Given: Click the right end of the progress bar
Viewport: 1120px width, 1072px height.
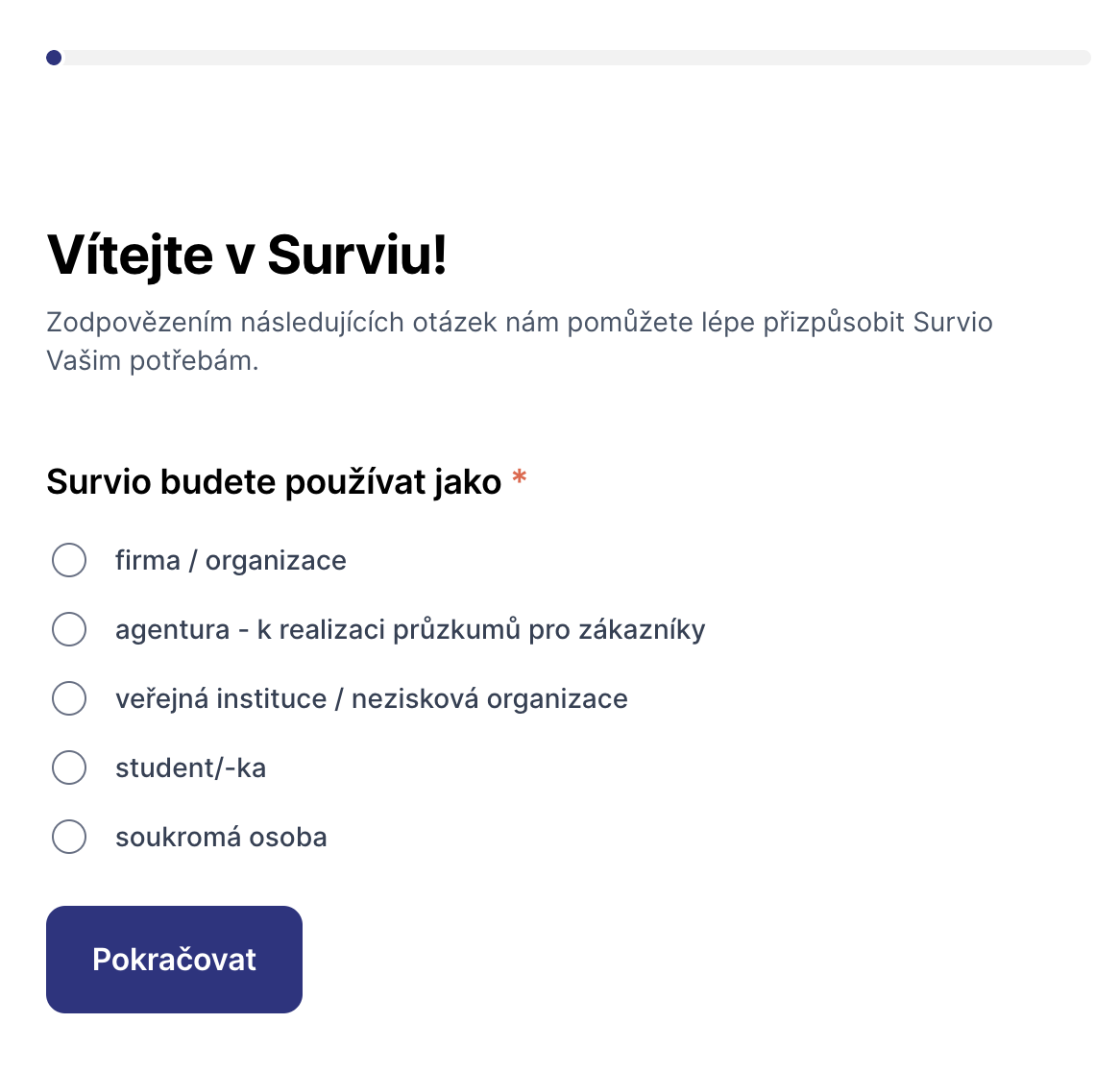Looking at the screenshot, I should [1083, 58].
